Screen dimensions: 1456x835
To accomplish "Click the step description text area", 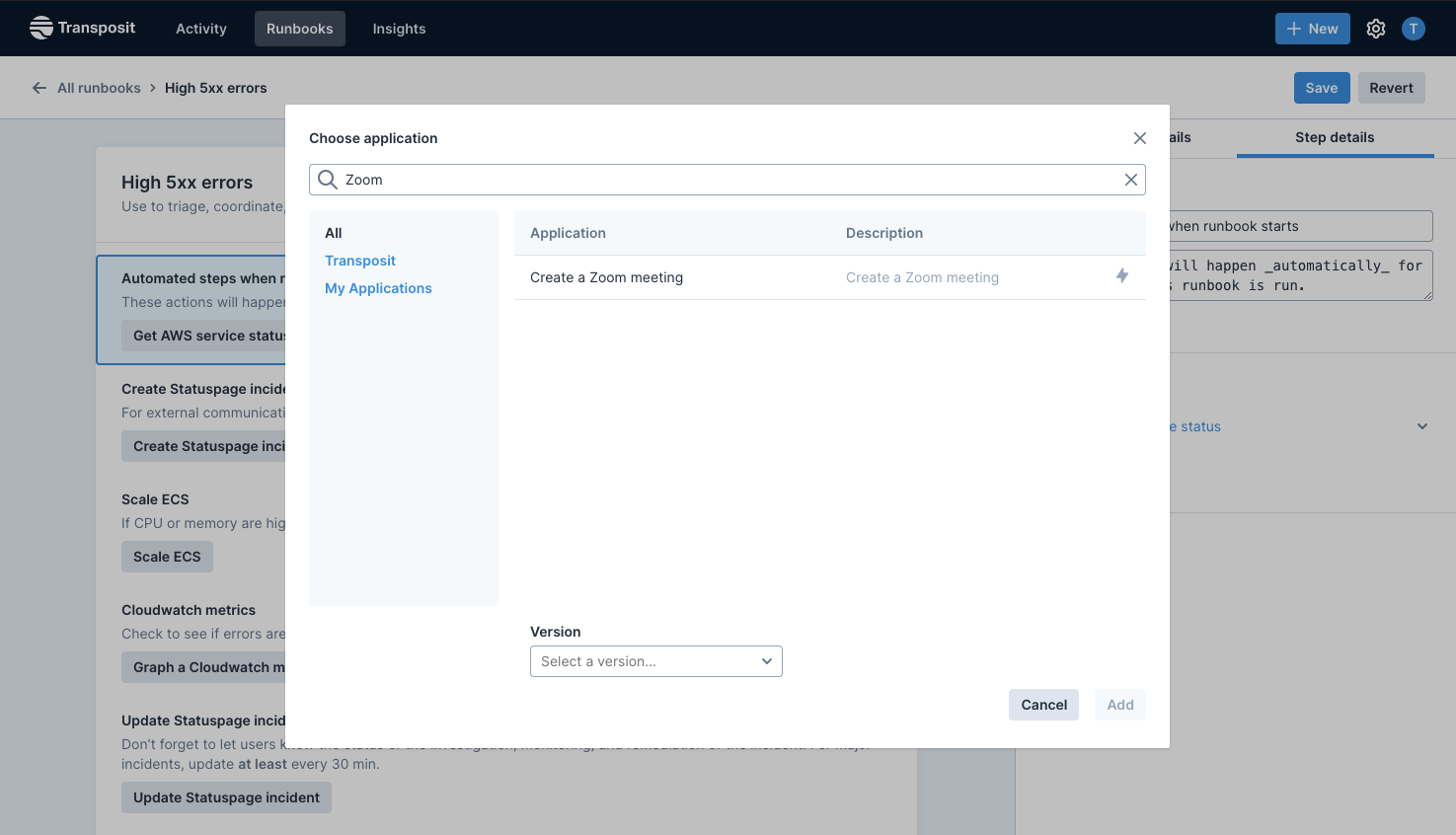I will pyautogui.click(x=1300, y=275).
